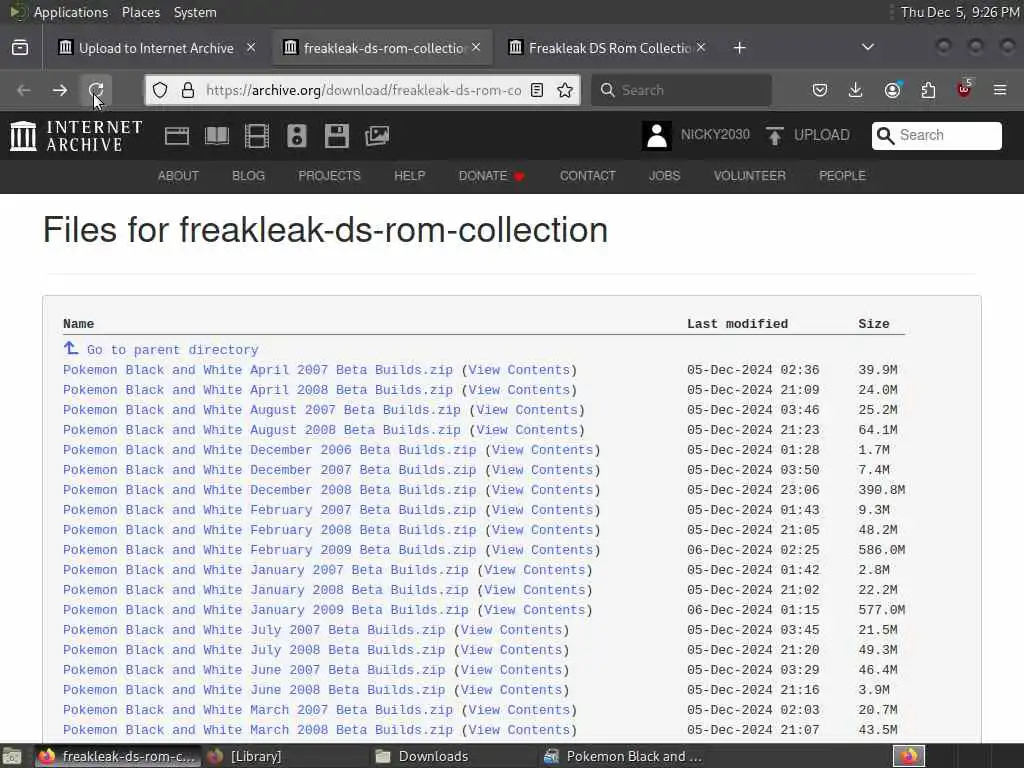Click the browser forward arrow

(60, 90)
